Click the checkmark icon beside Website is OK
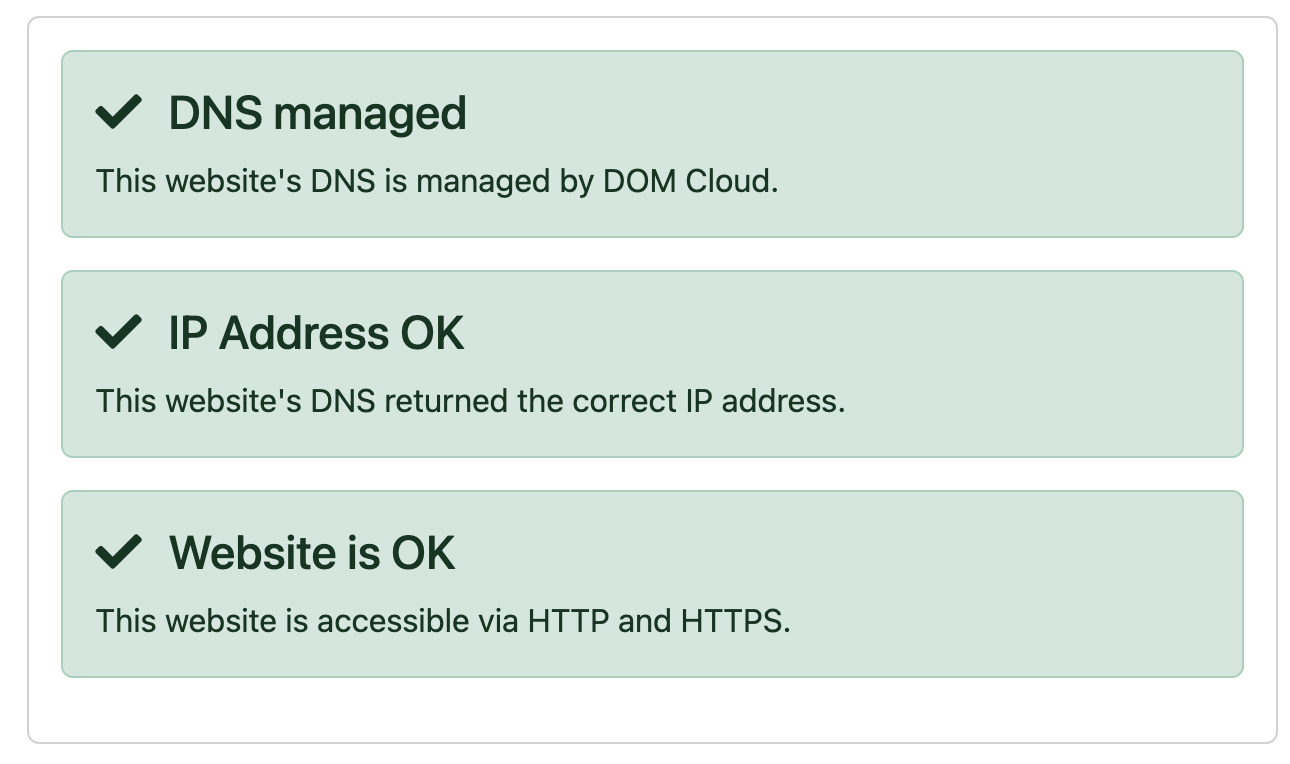Screen dimensions: 1290x764 pos(118,553)
